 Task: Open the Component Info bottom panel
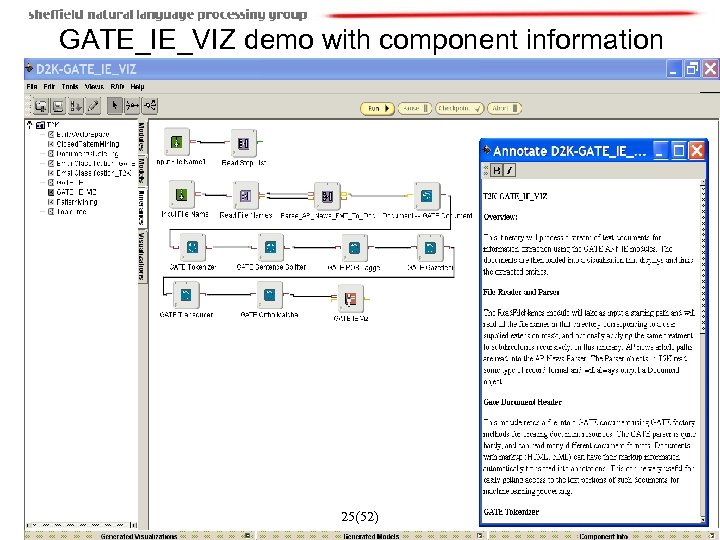(x=603, y=536)
